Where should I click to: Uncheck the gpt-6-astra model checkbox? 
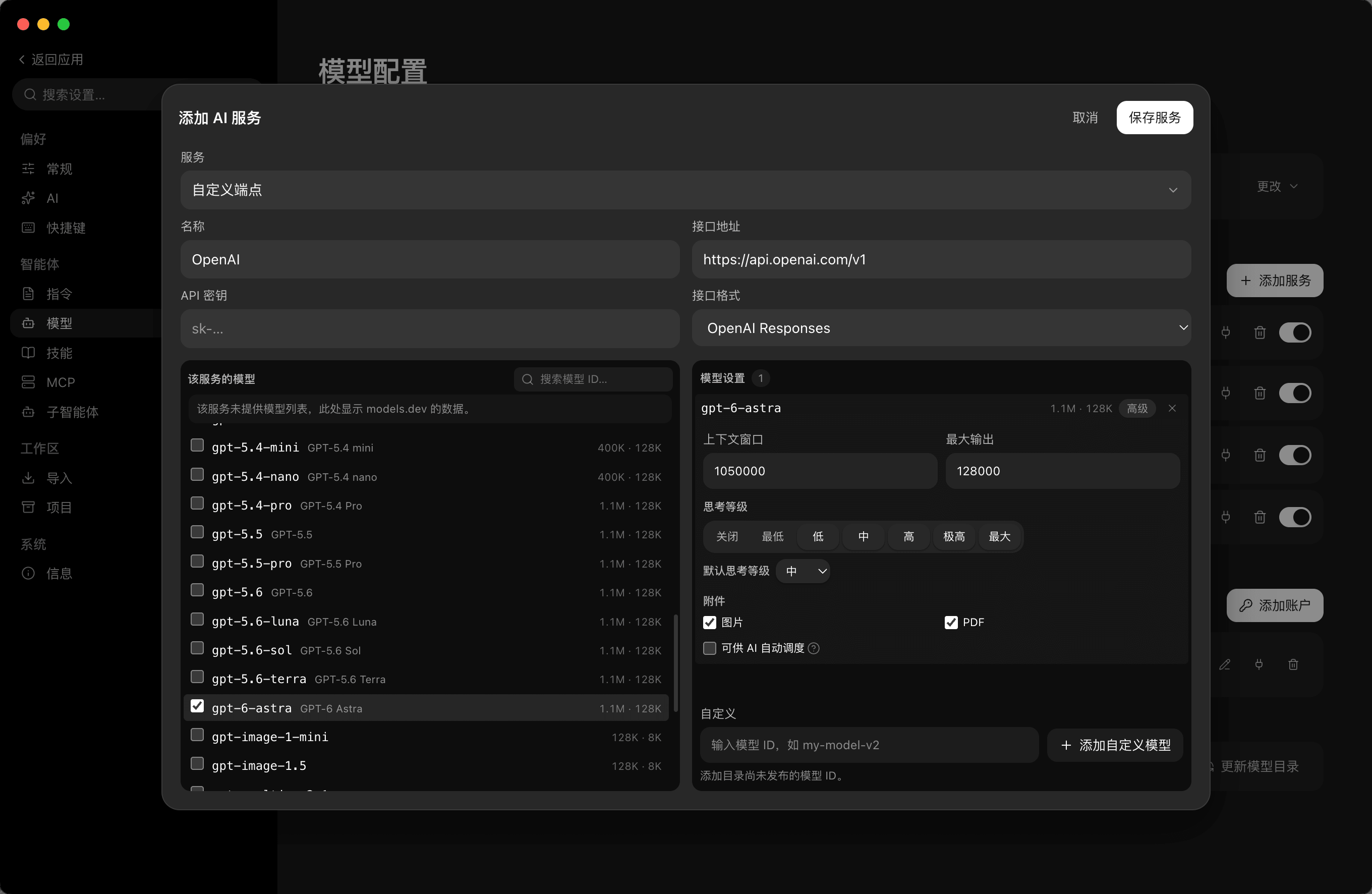(x=197, y=706)
